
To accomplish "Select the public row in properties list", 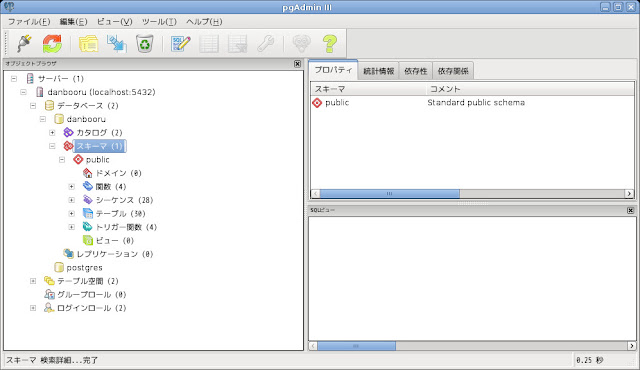I will point(472,102).
